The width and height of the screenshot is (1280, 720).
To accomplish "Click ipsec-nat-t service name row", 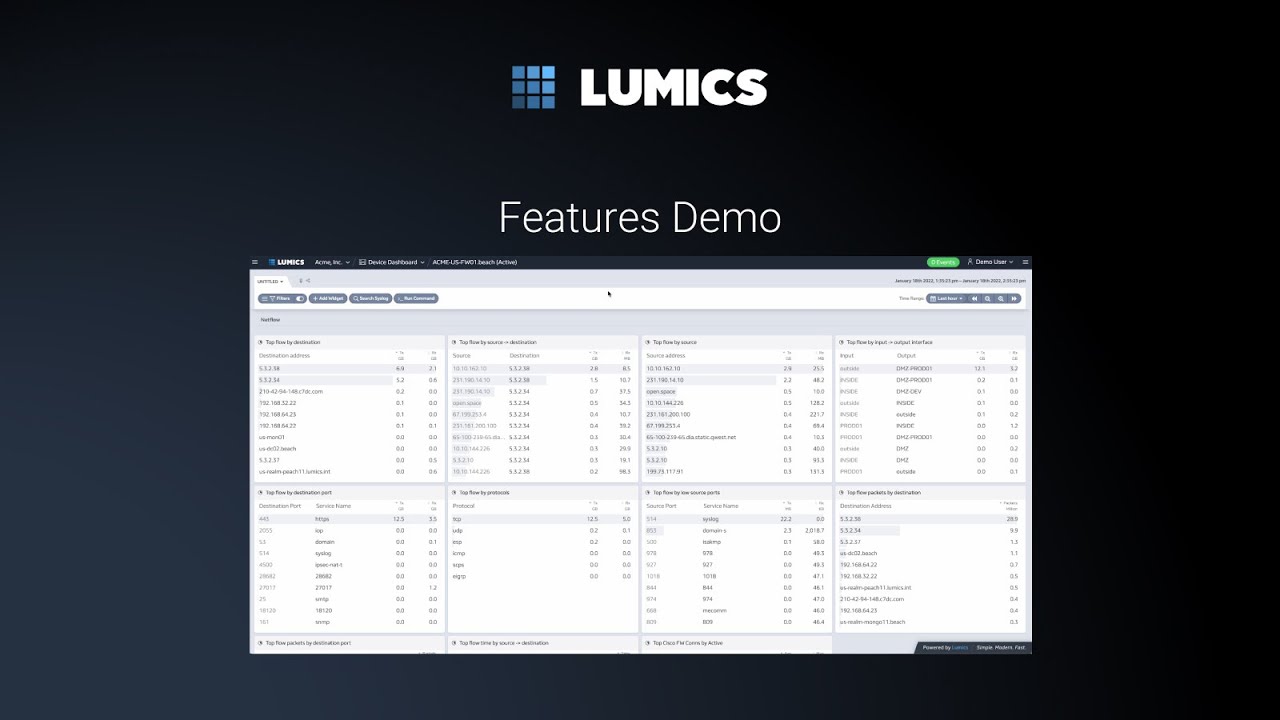I will point(348,564).
